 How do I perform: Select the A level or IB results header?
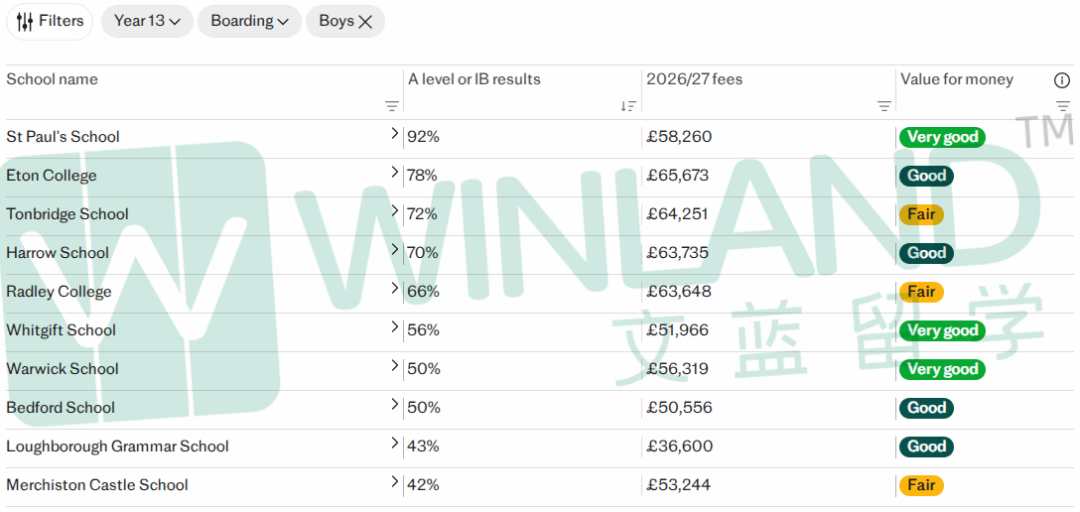(x=475, y=79)
